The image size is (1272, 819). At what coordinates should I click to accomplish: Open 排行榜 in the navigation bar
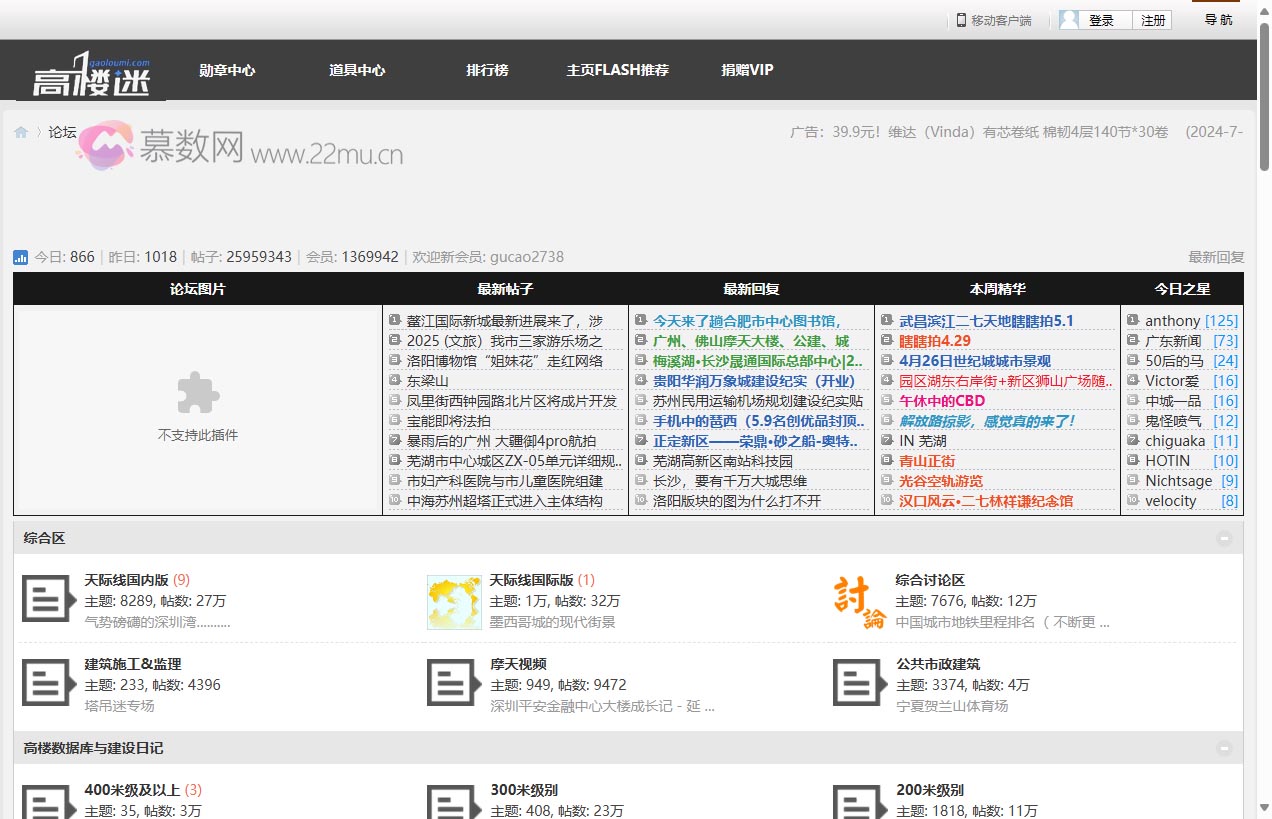[487, 70]
